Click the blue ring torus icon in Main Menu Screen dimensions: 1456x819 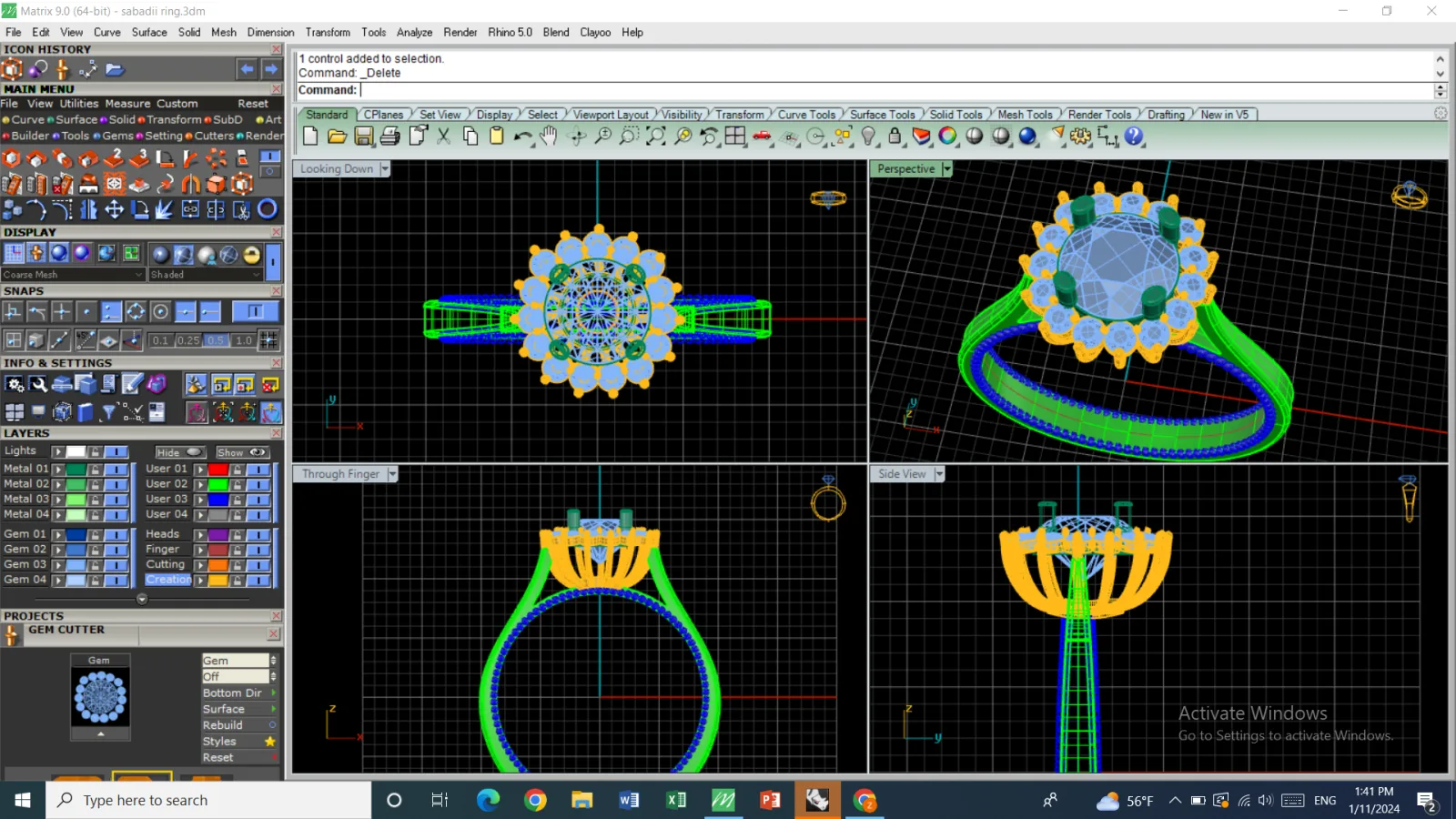268,209
